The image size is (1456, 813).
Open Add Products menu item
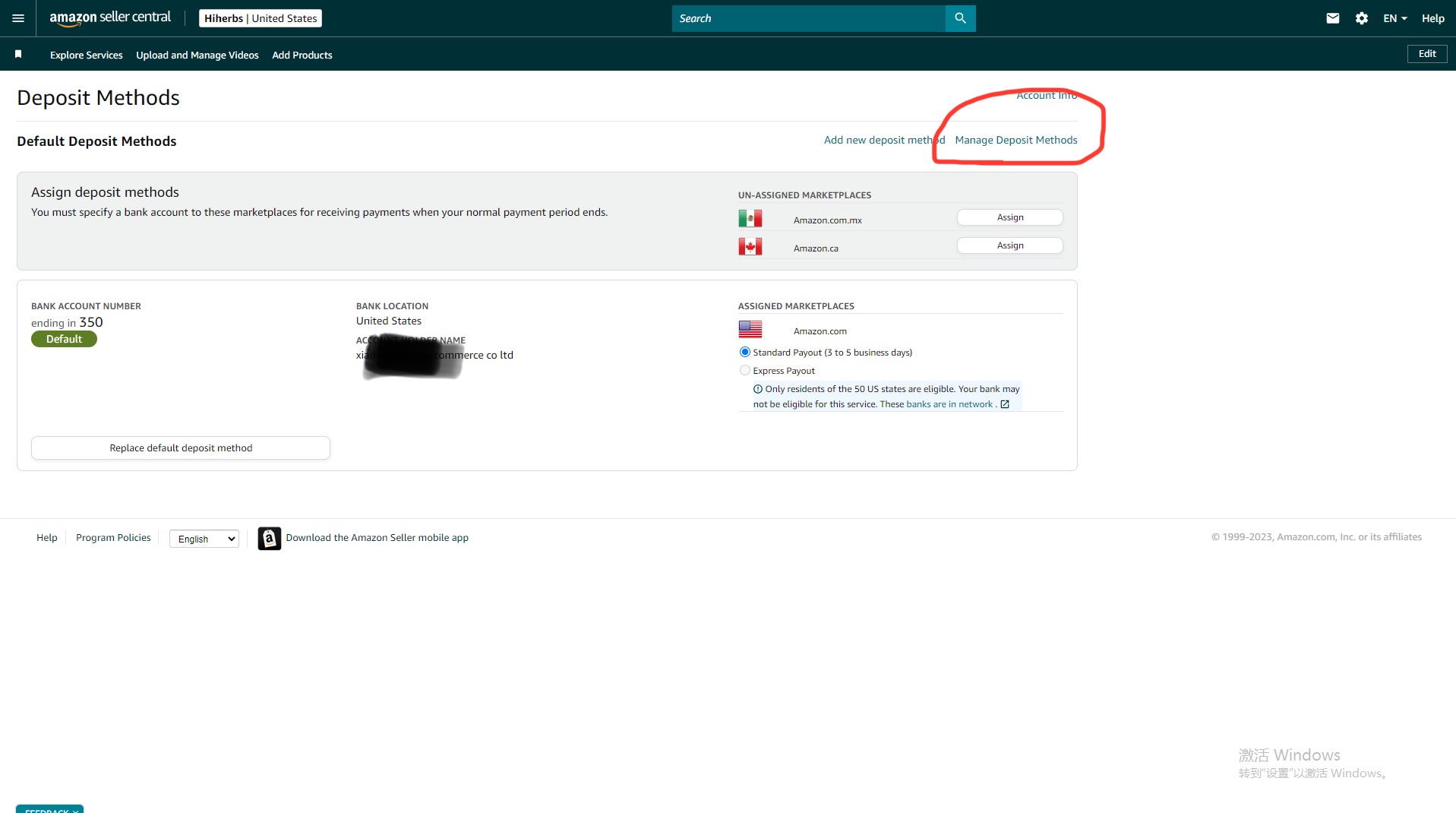302,55
